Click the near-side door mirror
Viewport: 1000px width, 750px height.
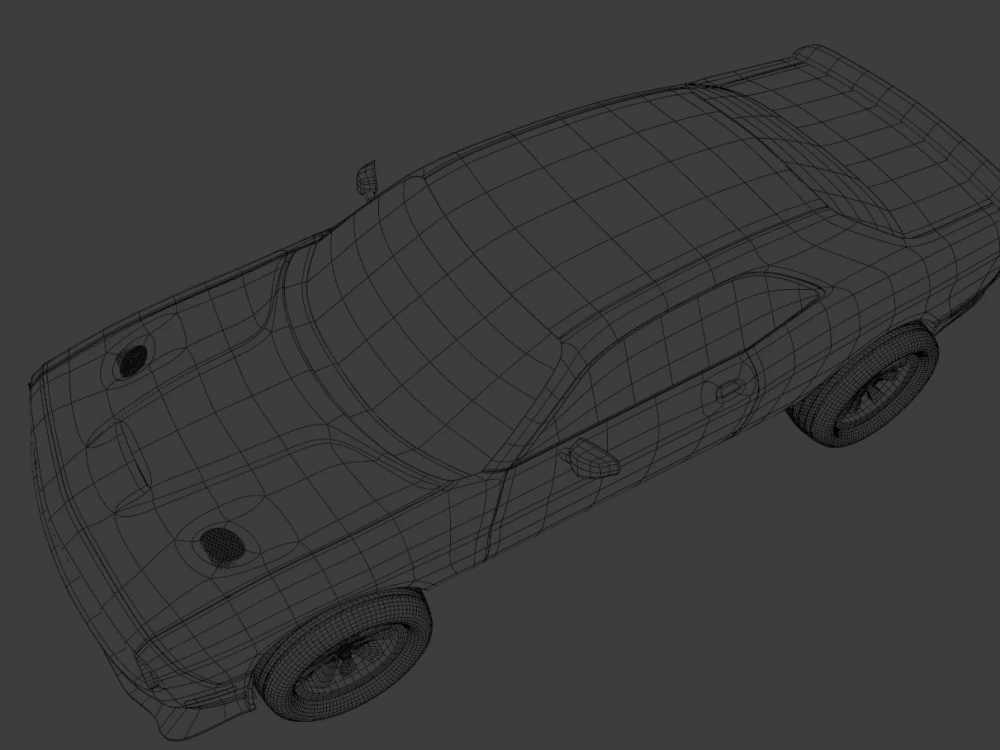592,458
